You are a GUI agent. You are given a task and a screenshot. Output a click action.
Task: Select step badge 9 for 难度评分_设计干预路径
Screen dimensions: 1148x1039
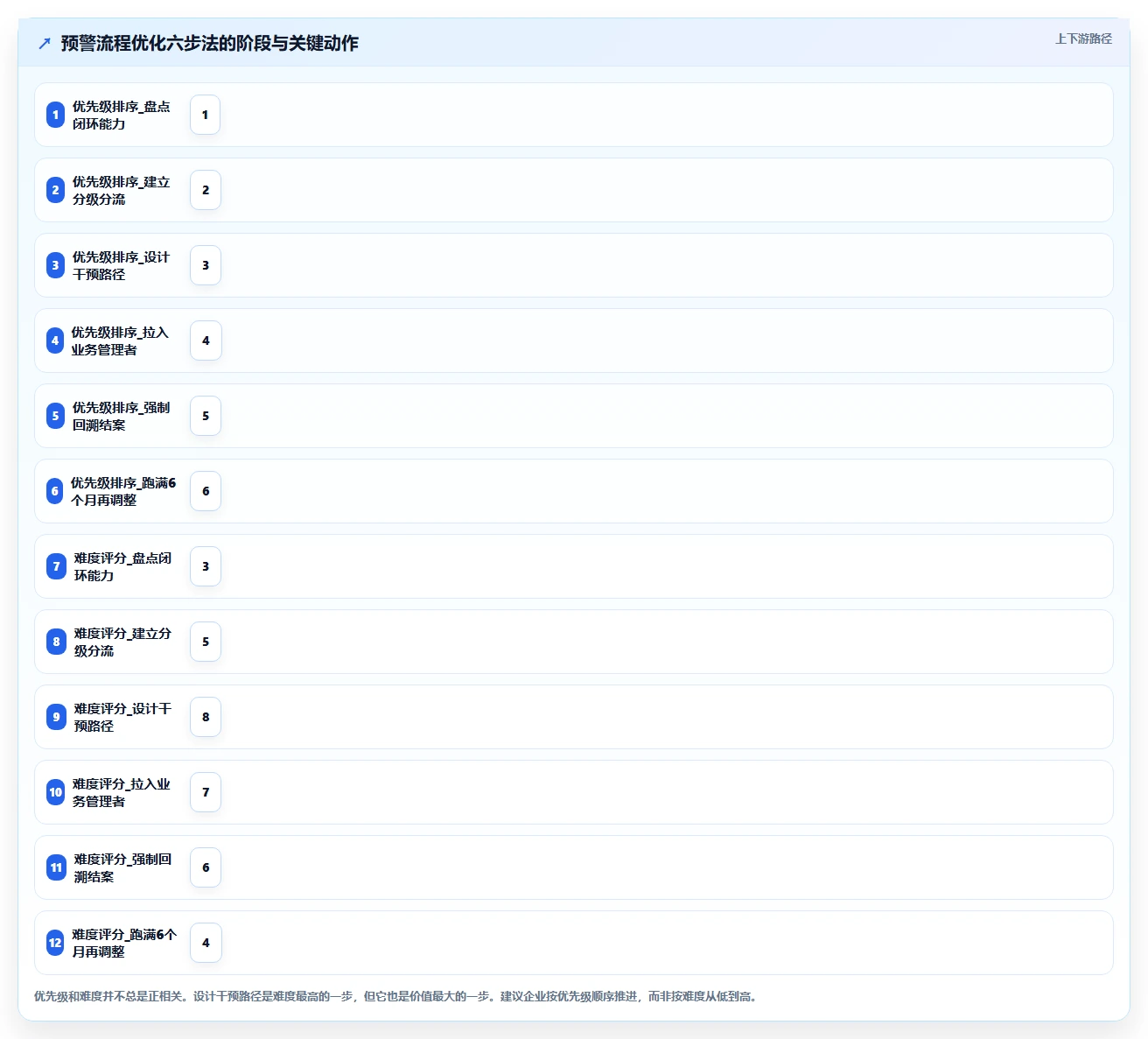click(56, 717)
